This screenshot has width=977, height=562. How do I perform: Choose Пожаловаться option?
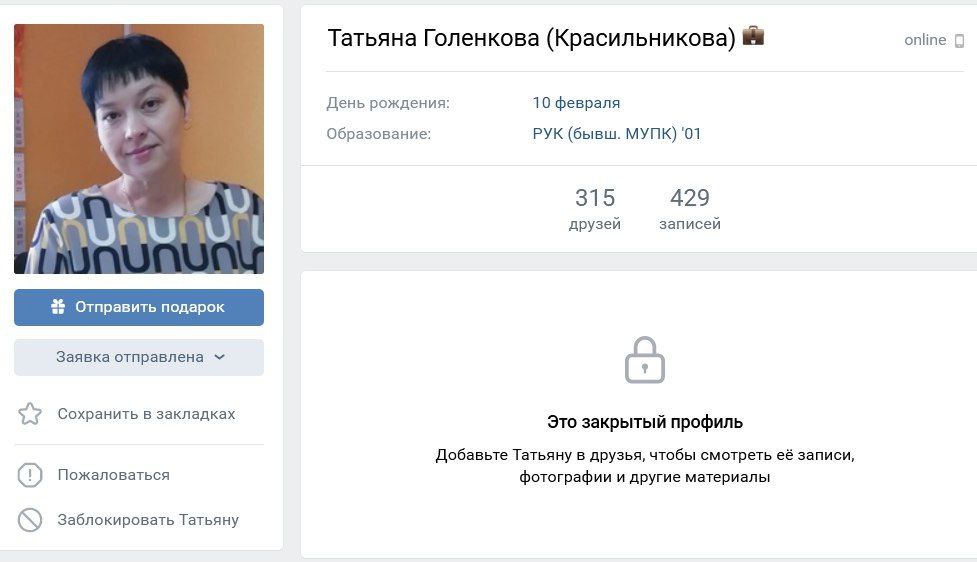[x=113, y=475]
